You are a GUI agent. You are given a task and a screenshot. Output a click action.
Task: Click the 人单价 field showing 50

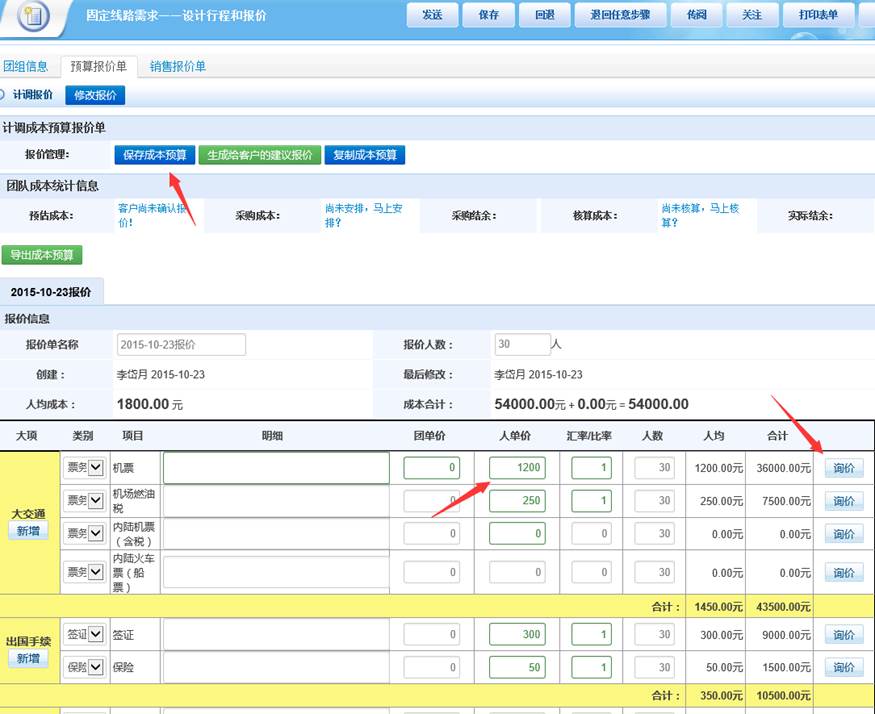[517, 667]
